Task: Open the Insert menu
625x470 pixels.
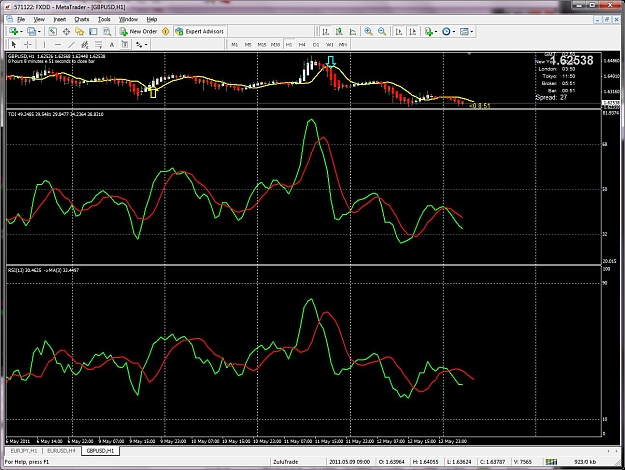Action: pos(60,19)
